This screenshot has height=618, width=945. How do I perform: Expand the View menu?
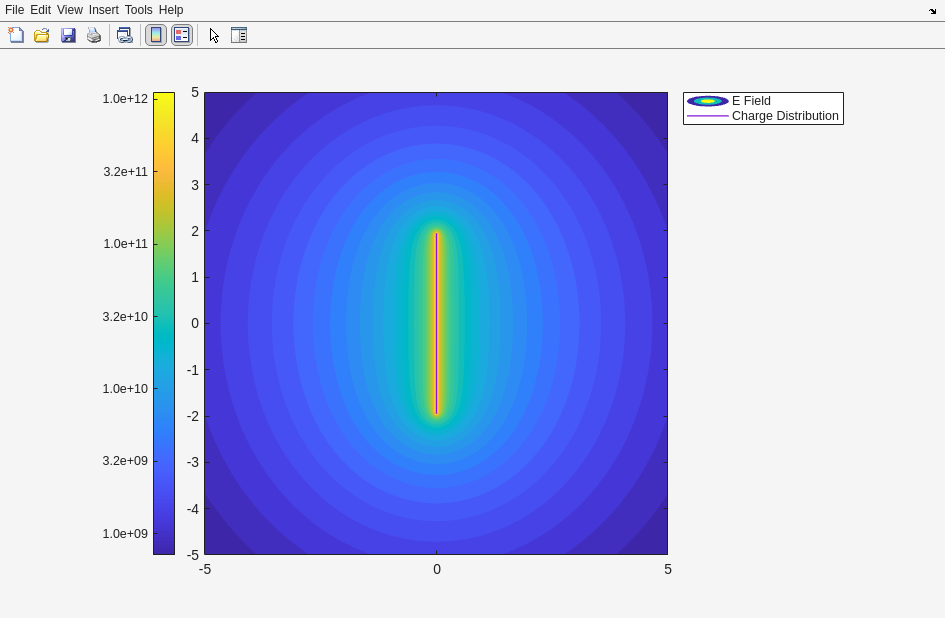69,10
